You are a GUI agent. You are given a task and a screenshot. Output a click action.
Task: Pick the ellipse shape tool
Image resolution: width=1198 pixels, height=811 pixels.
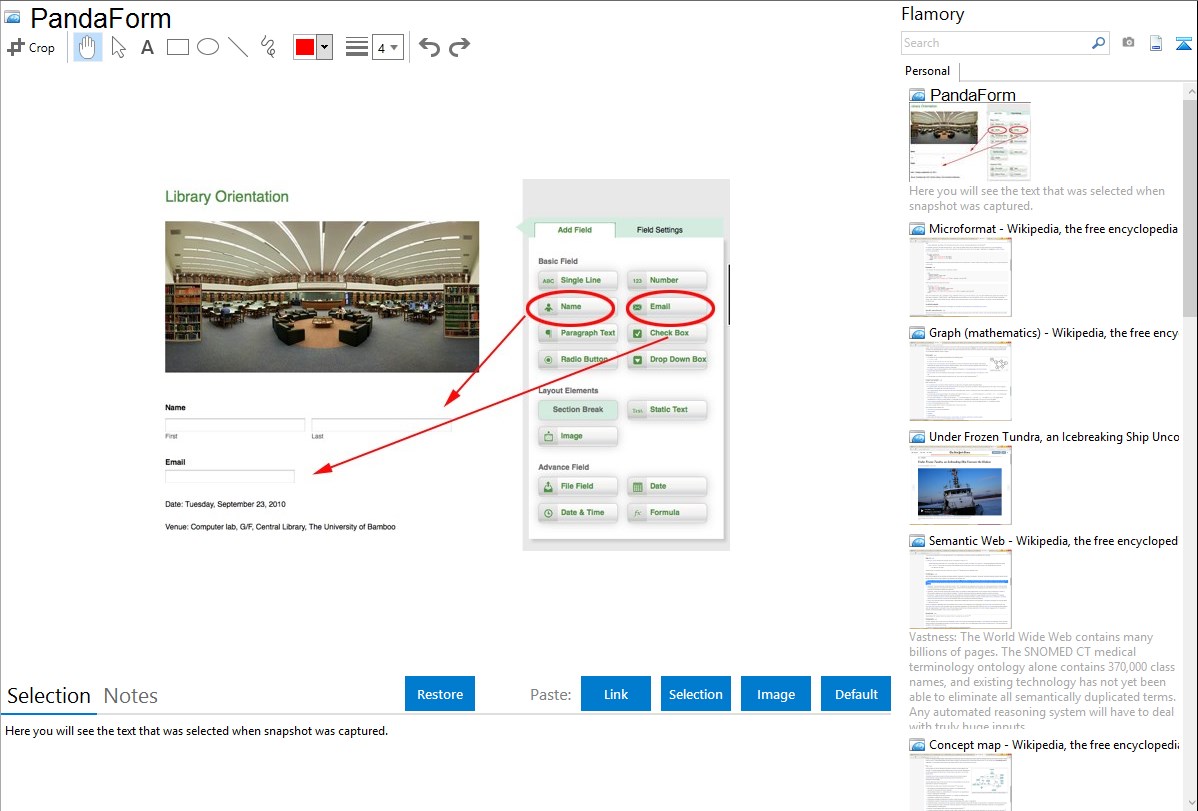(x=208, y=47)
